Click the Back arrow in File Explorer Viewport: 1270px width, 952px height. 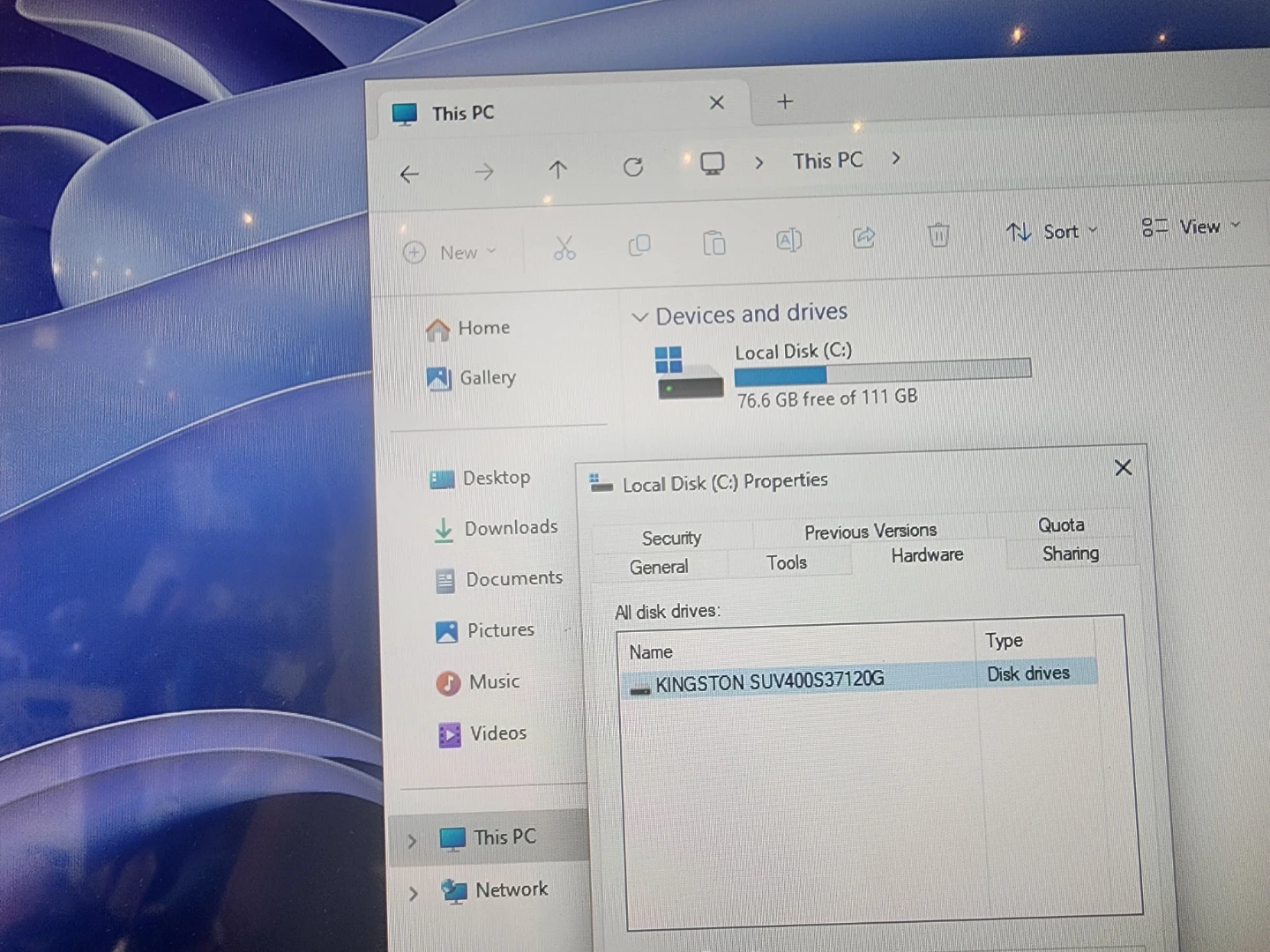tap(409, 175)
